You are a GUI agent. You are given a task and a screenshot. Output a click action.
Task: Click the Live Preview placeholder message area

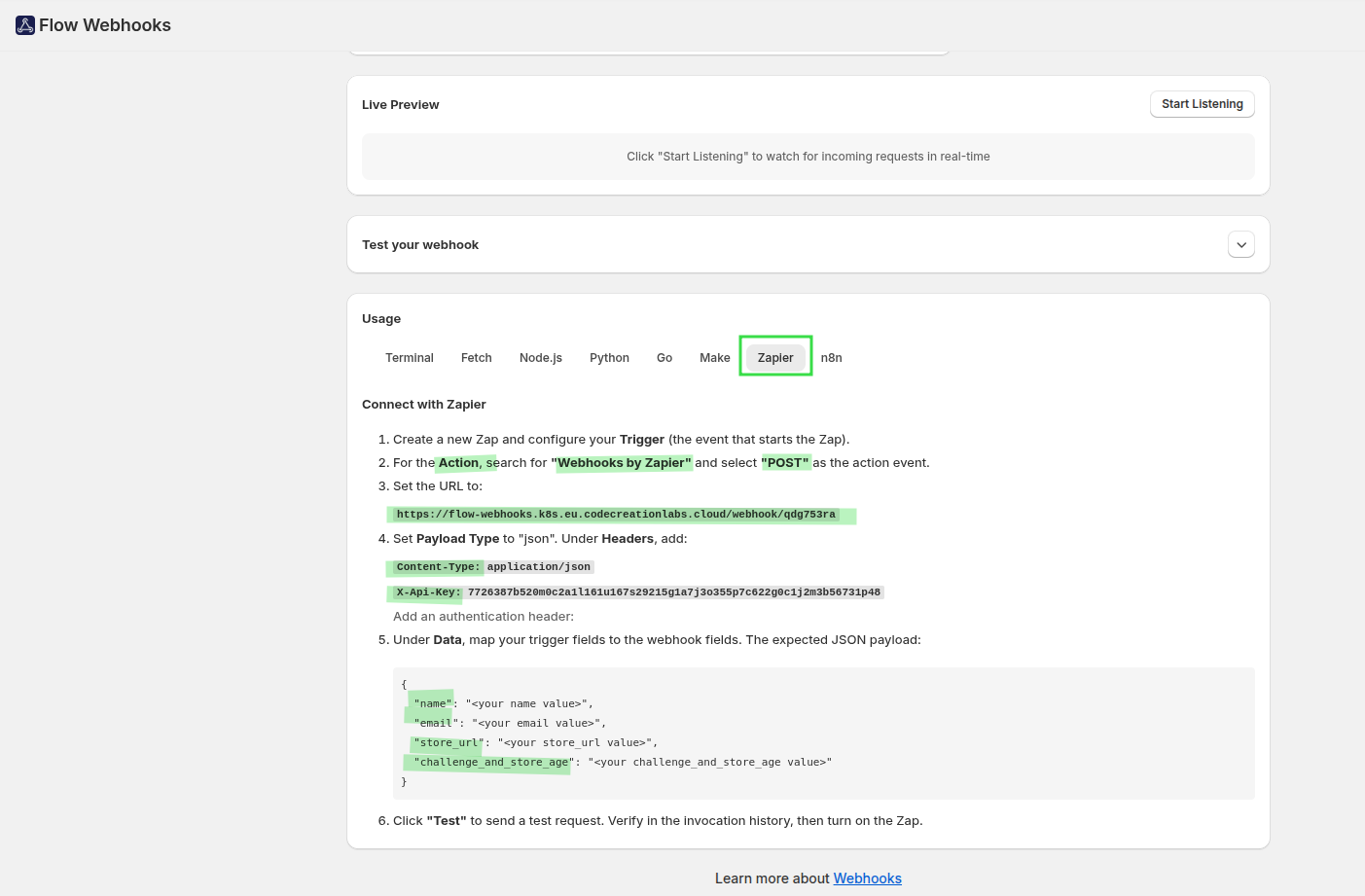pyautogui.click(x=808, y=157)
